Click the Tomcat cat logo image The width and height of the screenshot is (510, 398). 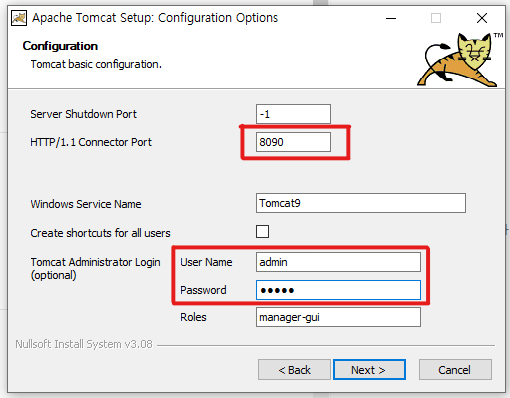click(x=460, y=59)
